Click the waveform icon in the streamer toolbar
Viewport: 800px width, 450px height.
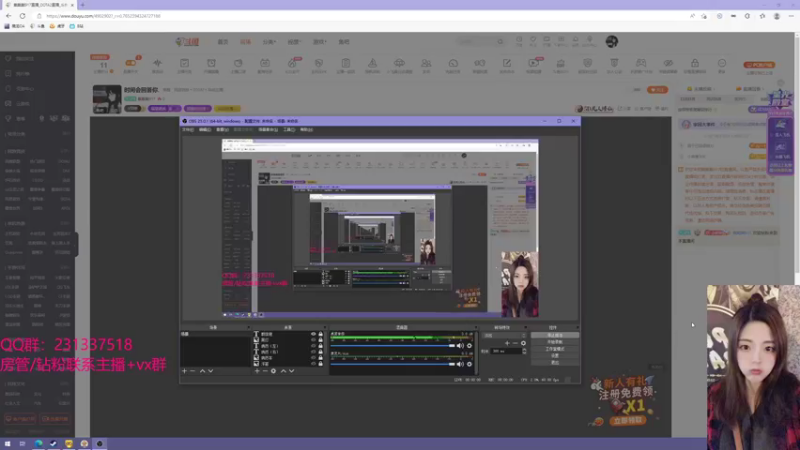click(x=158, y=63)
